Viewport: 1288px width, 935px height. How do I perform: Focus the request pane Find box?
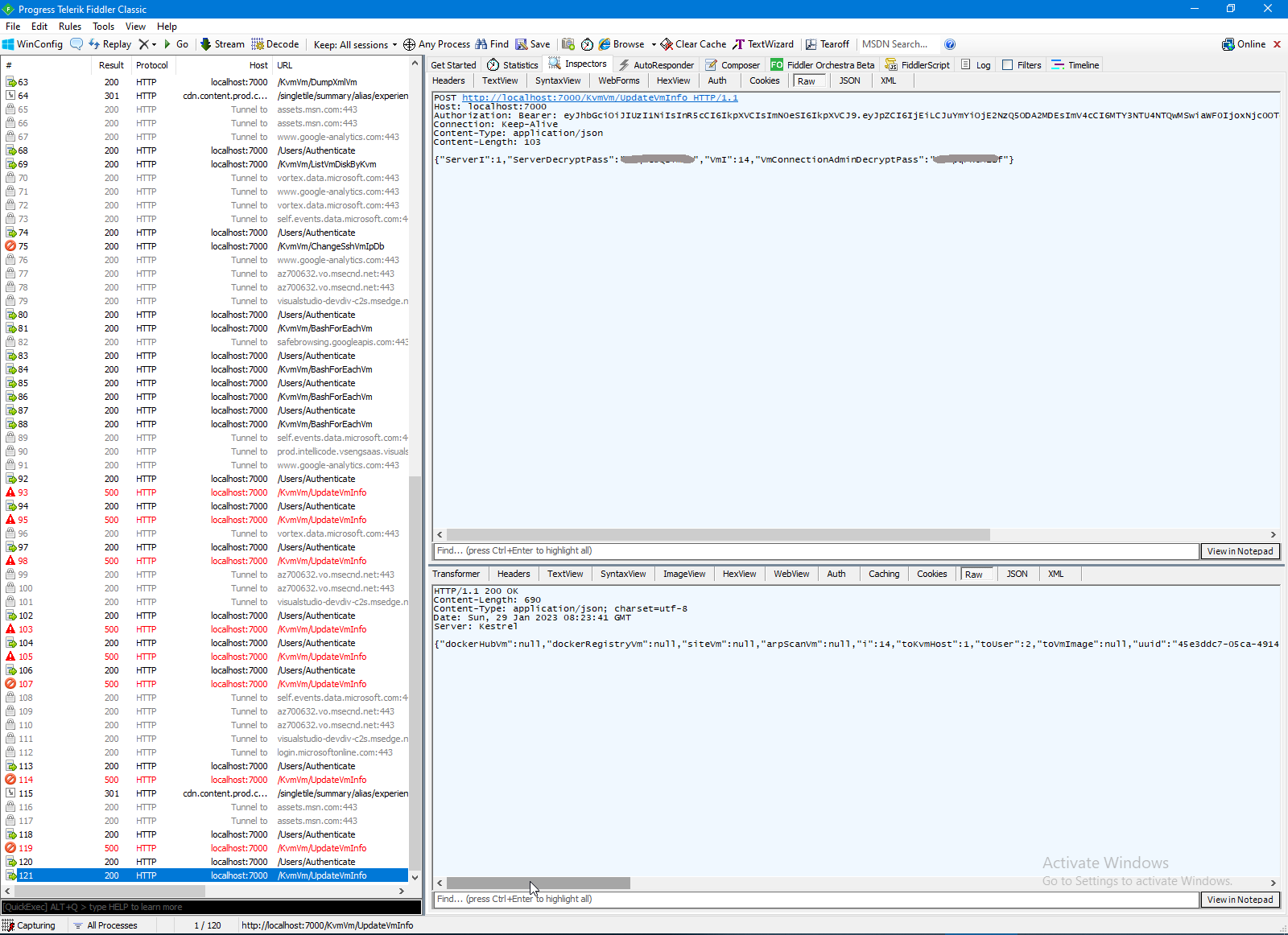816,551
